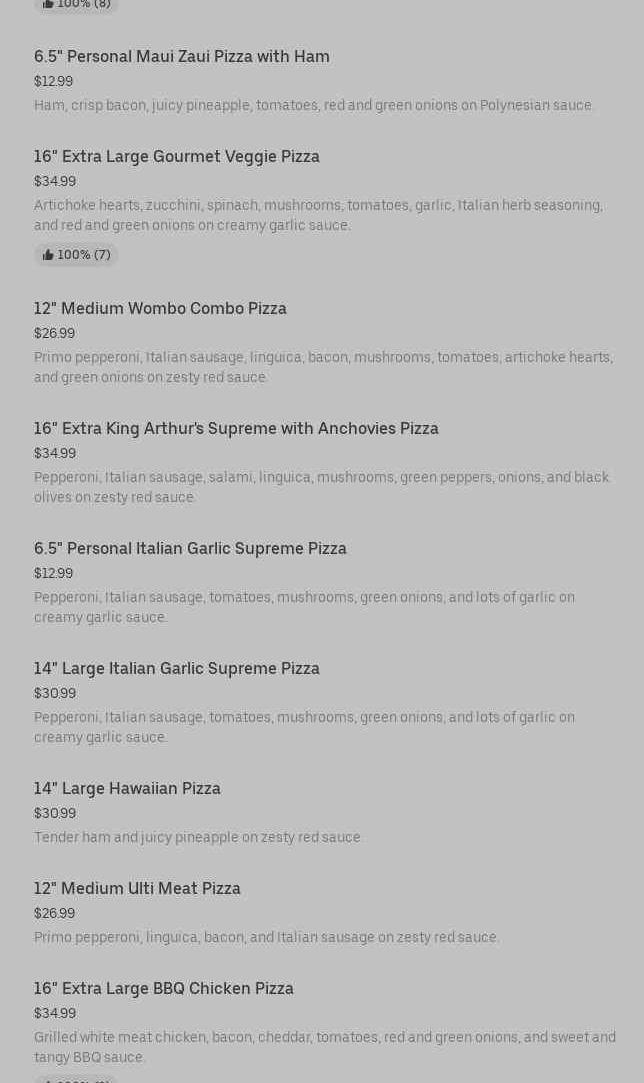Open the 12" Medium Wombo Combo Pizza item
Image resolution: width=644 pixels, height=1083 pixels.
160,309
